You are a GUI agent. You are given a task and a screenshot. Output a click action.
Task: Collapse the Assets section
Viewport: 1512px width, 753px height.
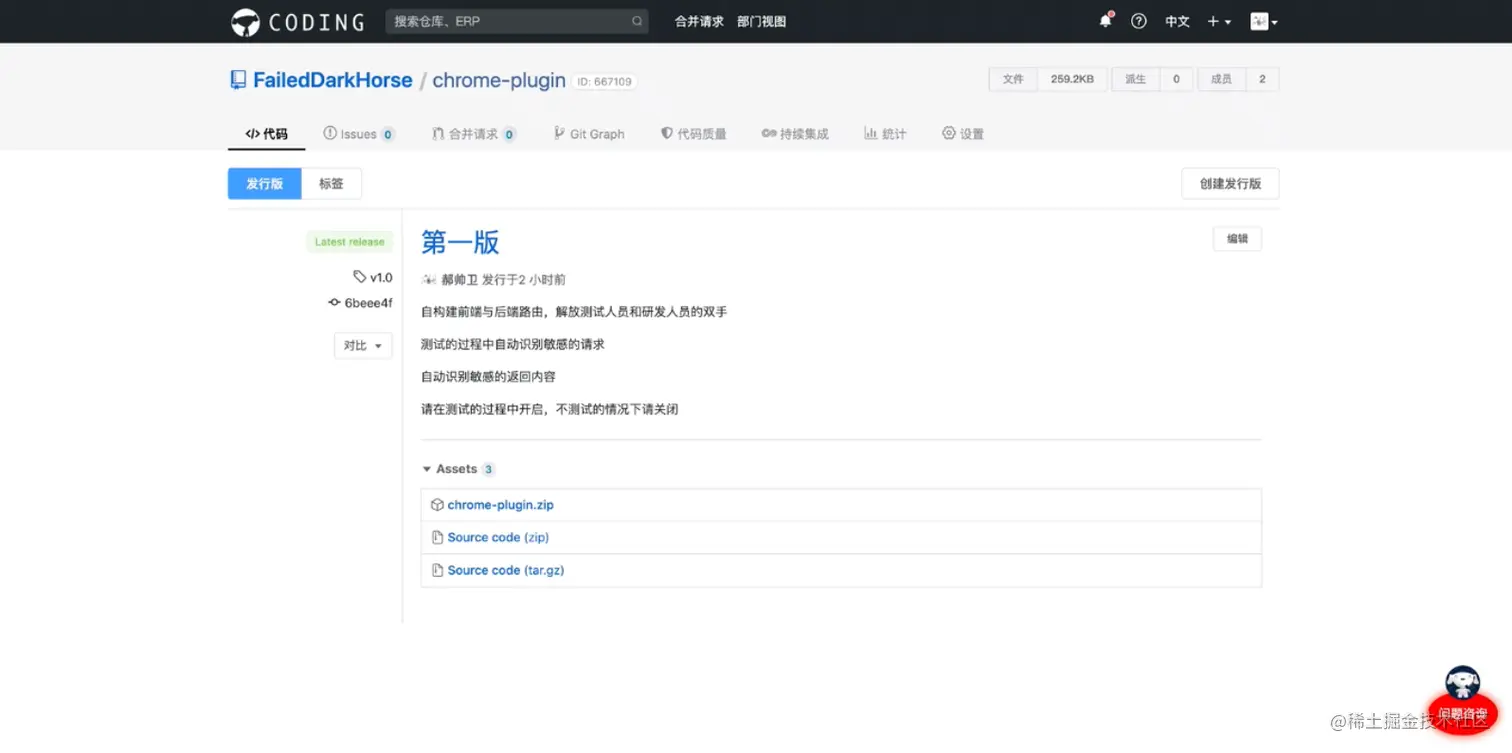pyautogui.click(x=457, y=469)
